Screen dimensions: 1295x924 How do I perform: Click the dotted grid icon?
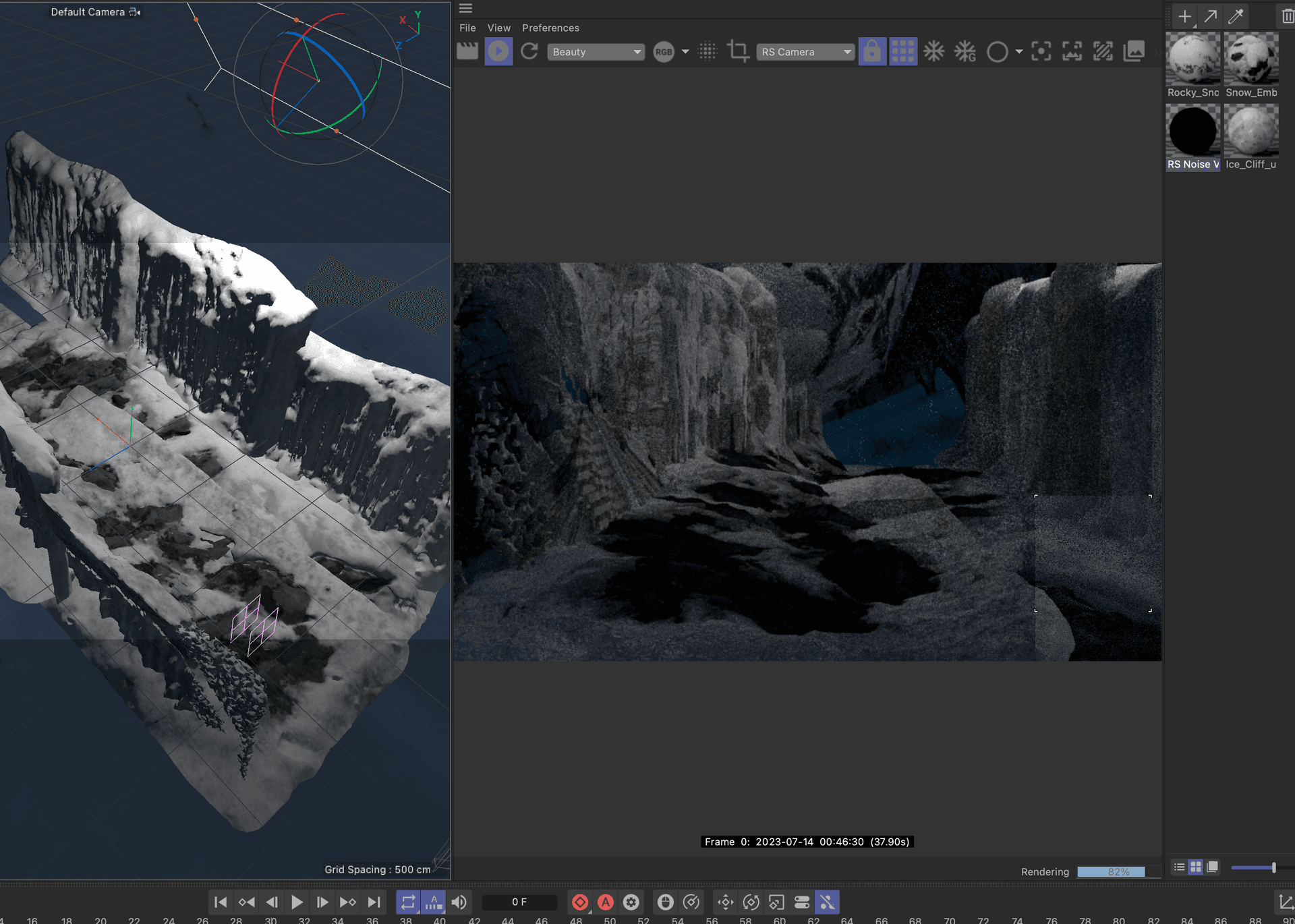point(708,51)
